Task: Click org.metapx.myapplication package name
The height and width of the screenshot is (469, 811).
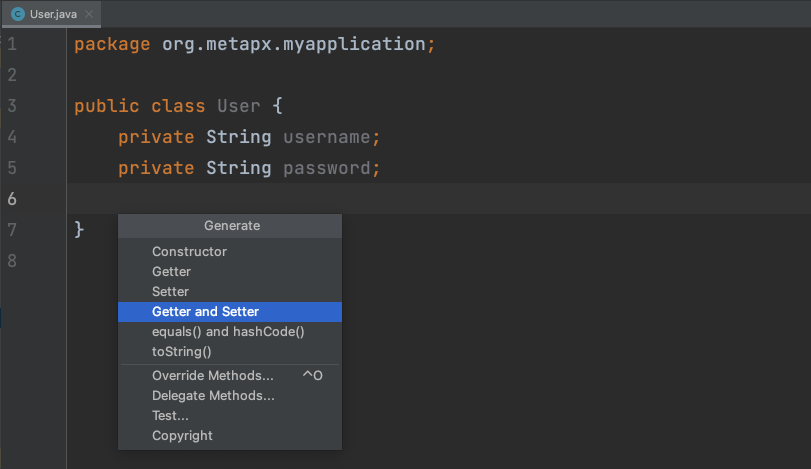Action: [294, 44]
